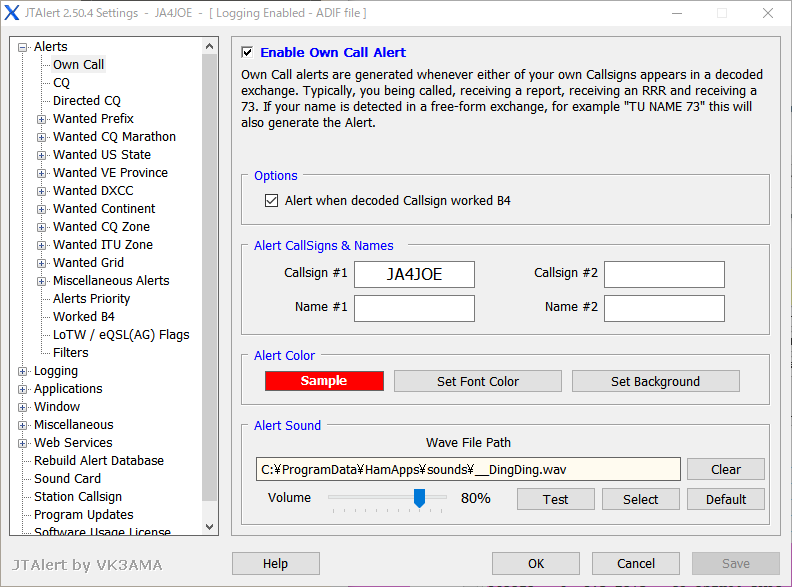The height and width of the screenshot is (587, 792).
Task: Toggle Alert when decoded Callsign worked B4
Action: [x=271, y=201]
